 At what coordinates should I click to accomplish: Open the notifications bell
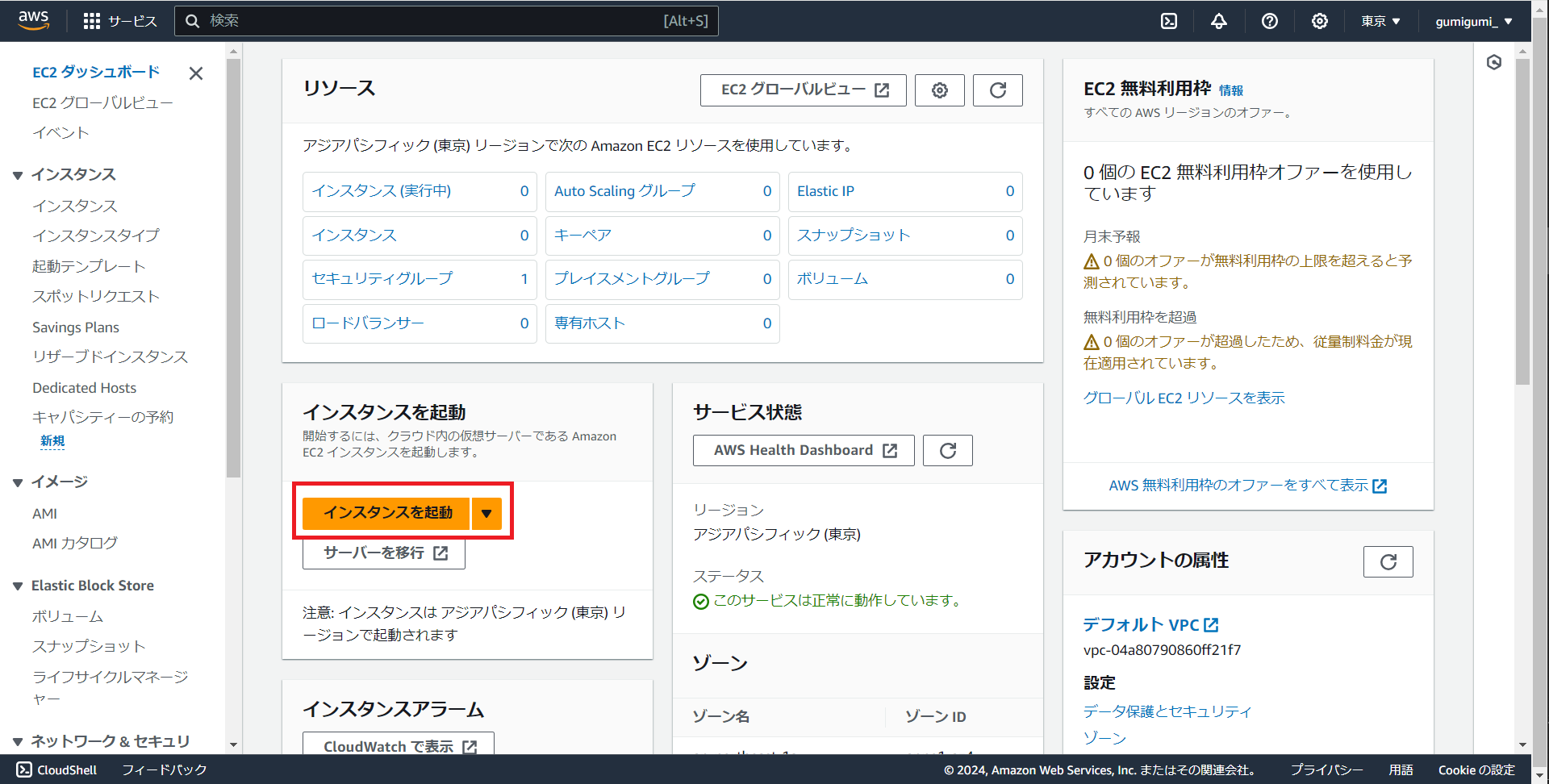[x=1218, y=21]
